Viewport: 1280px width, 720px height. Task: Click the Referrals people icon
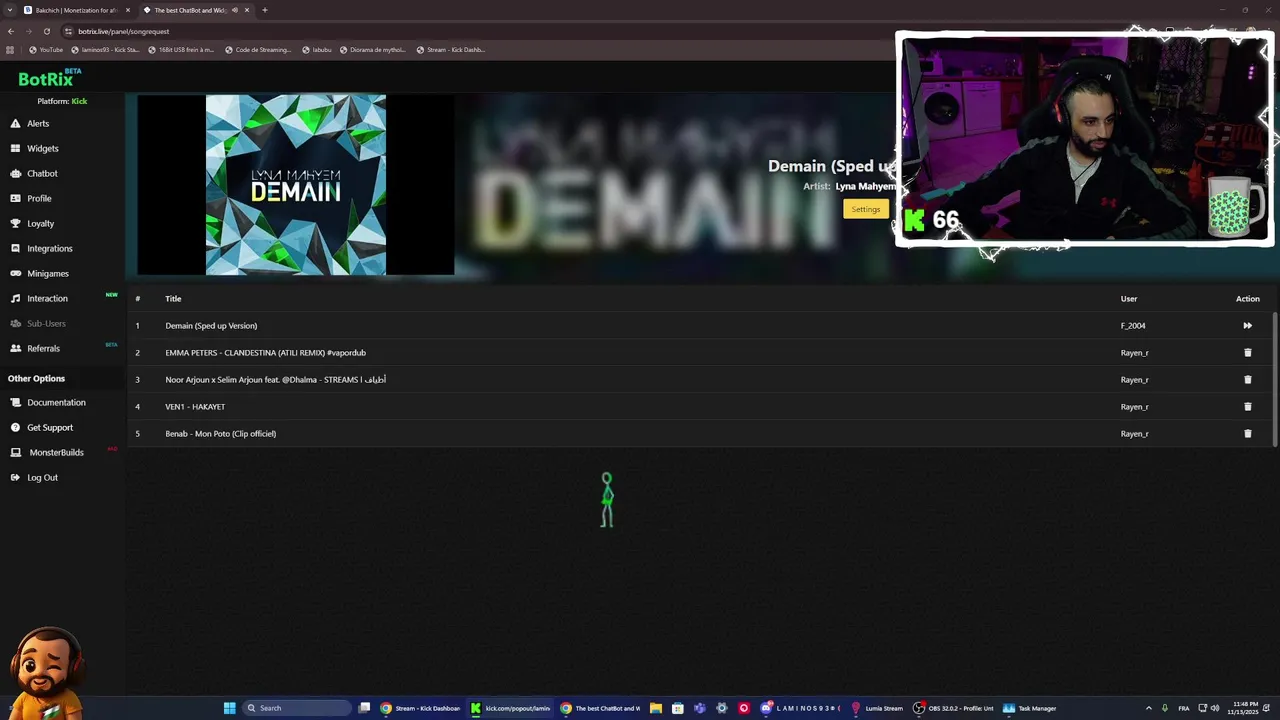click(16, 349)
